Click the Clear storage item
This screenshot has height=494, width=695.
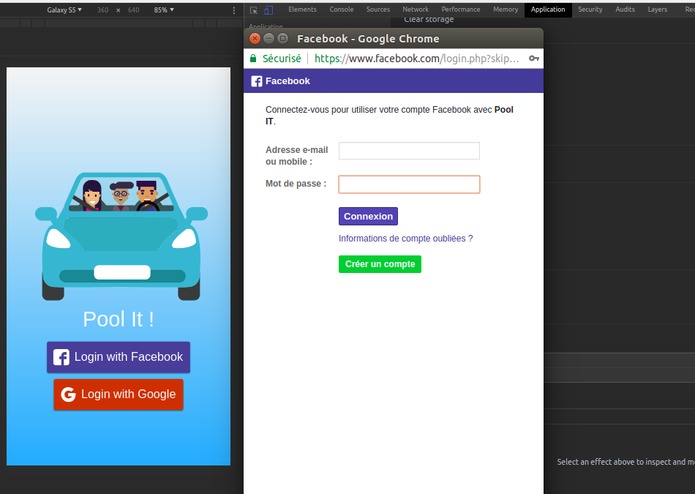(429, 19)
